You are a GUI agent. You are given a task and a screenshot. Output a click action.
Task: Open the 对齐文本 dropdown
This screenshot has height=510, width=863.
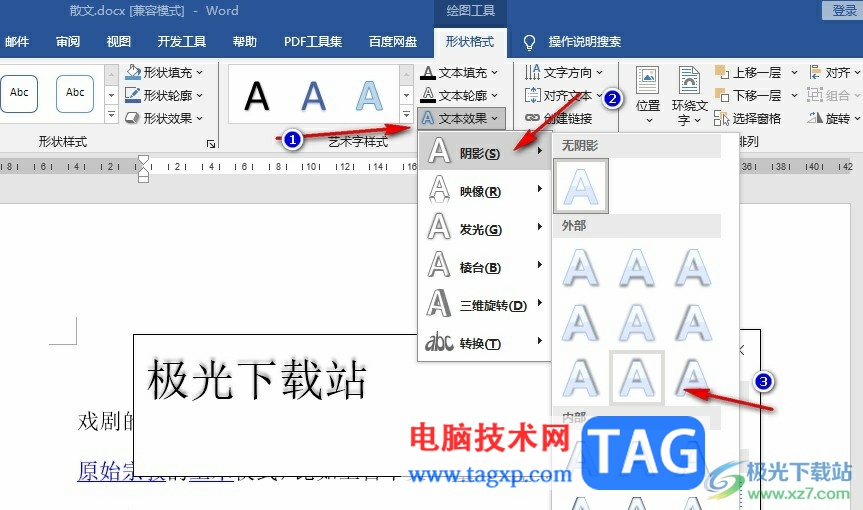click(x=563, y=95)
